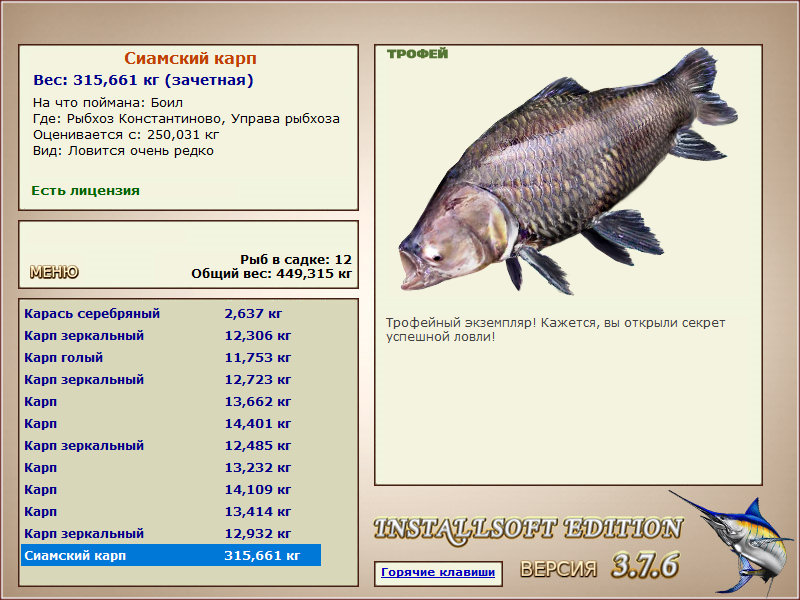Click the 11,753 кг weight value
Image resolution: width=800 pixels, height=600 pixels.
pos(258,358)
